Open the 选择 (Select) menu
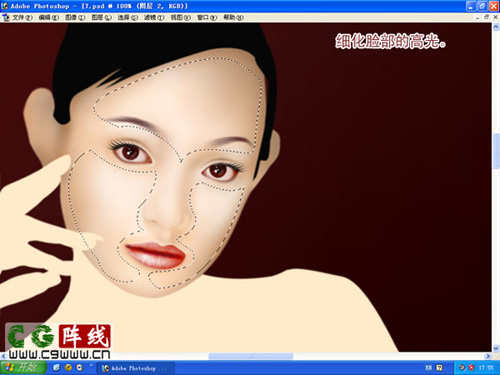Viewport: 500px width, 375px height. (128, 17)
